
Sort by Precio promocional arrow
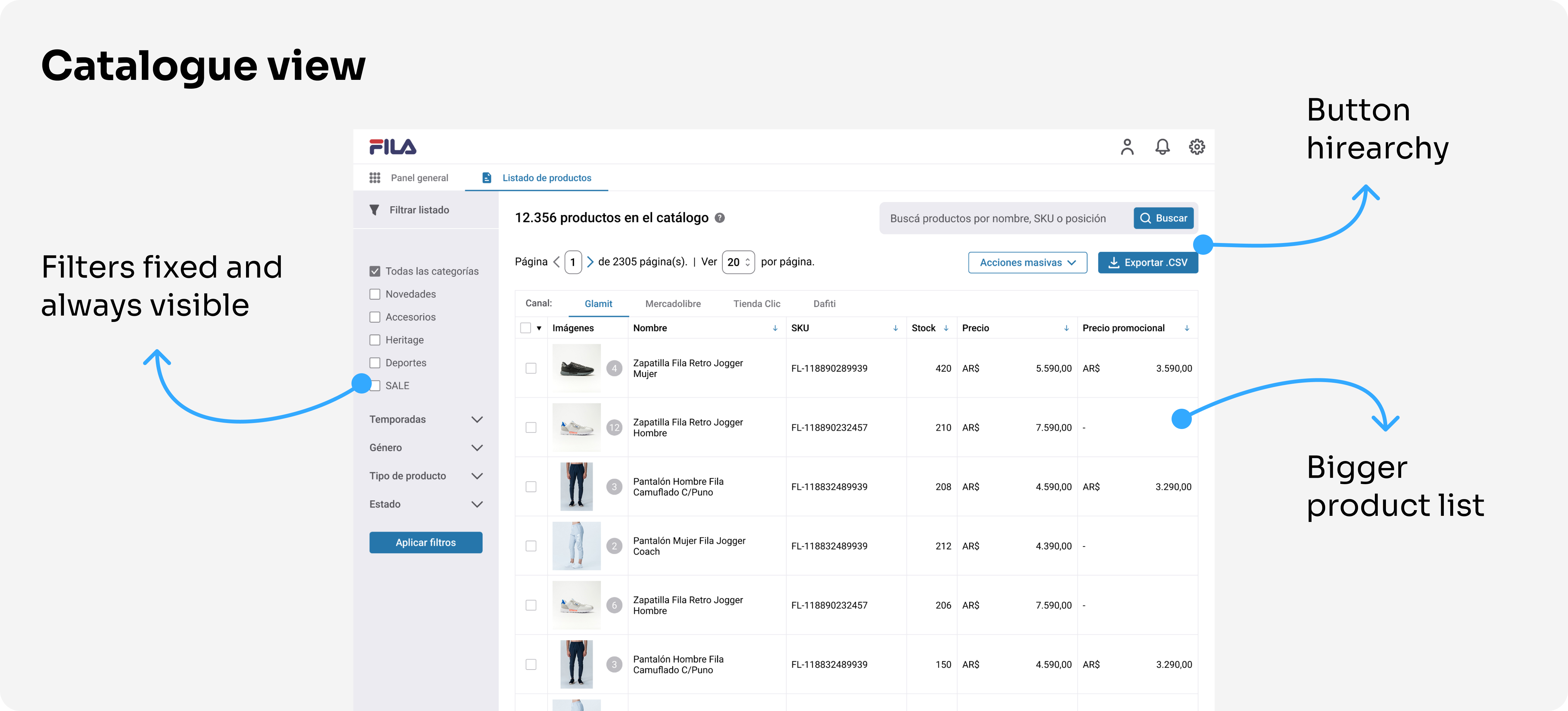1186,328
